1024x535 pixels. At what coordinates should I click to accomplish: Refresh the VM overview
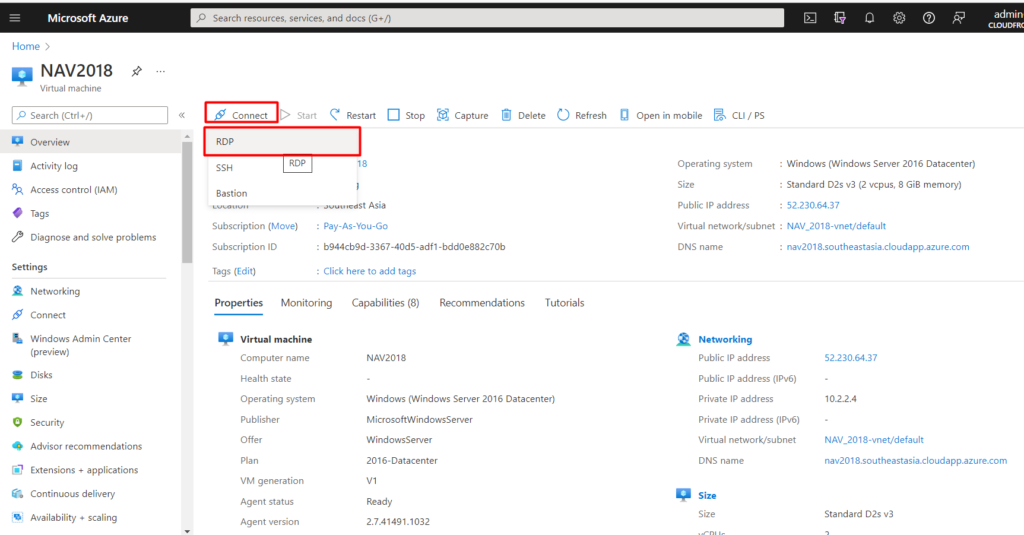point(582,115)
